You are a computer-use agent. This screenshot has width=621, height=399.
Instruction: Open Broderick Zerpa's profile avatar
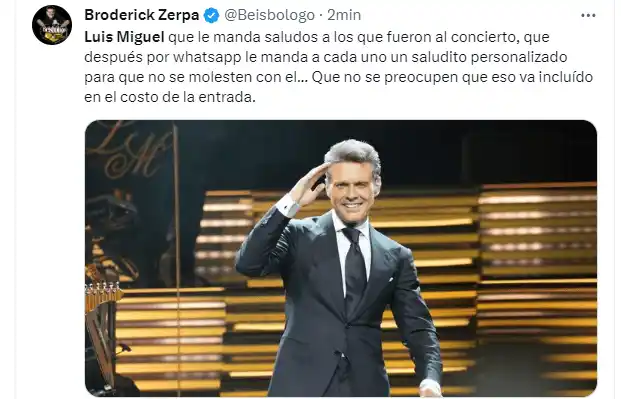coord(52,25)
